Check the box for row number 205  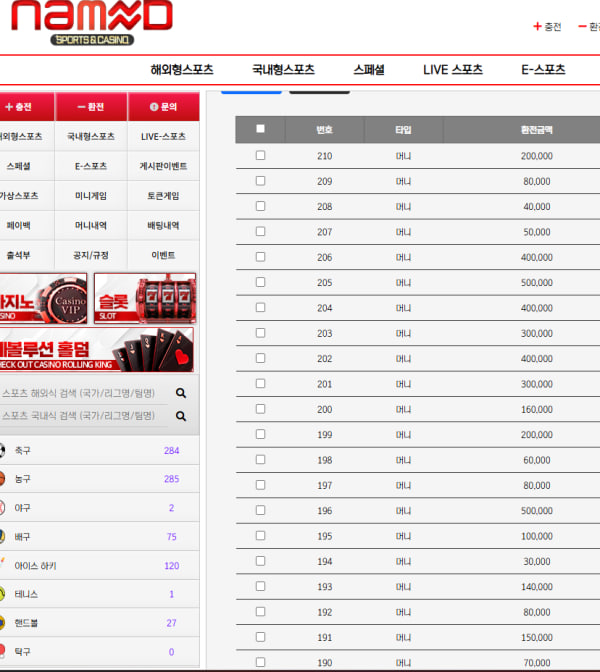point(260,282)
